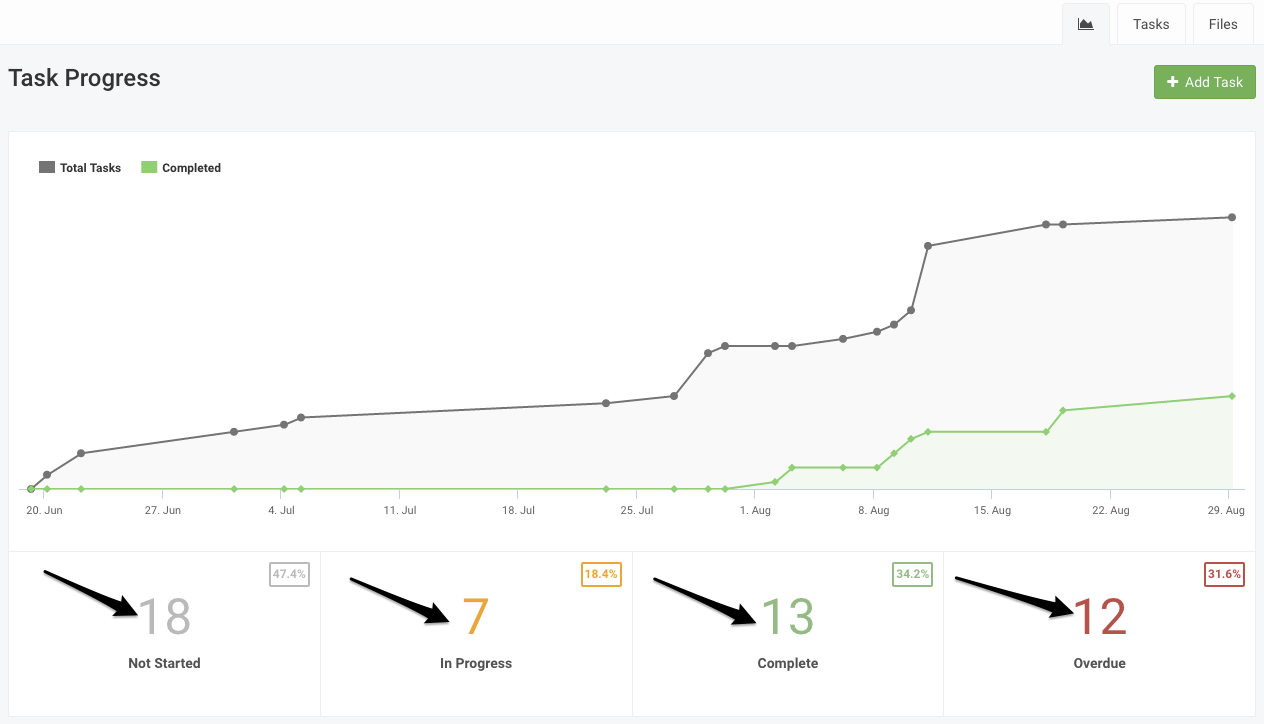Click the final green data point on the chart
1264x724 pixels.
point(1231,395)
